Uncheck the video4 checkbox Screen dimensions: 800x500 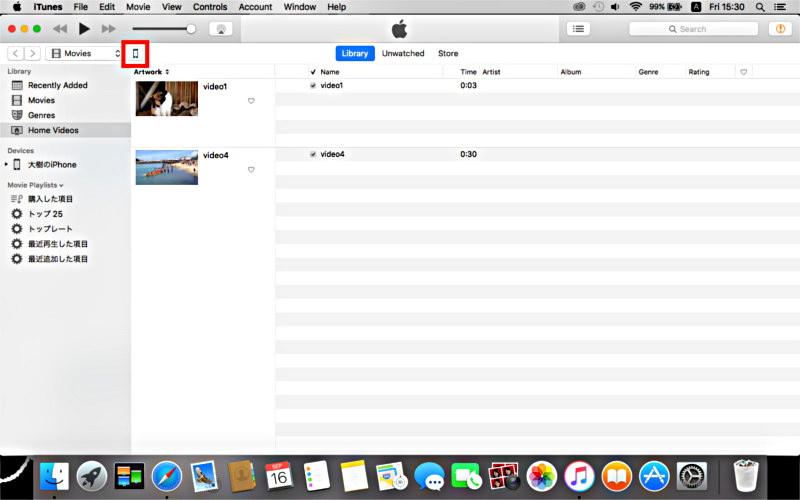313,154
